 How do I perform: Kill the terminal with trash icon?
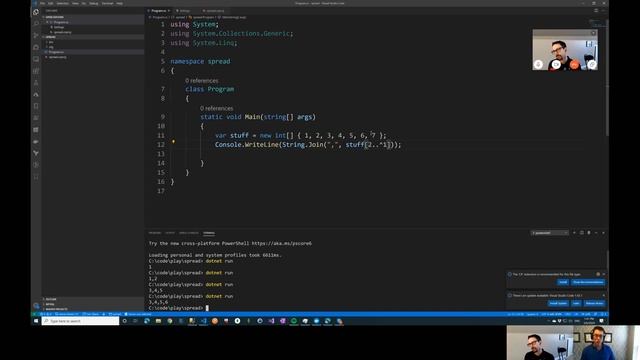(x=589, y=233)
